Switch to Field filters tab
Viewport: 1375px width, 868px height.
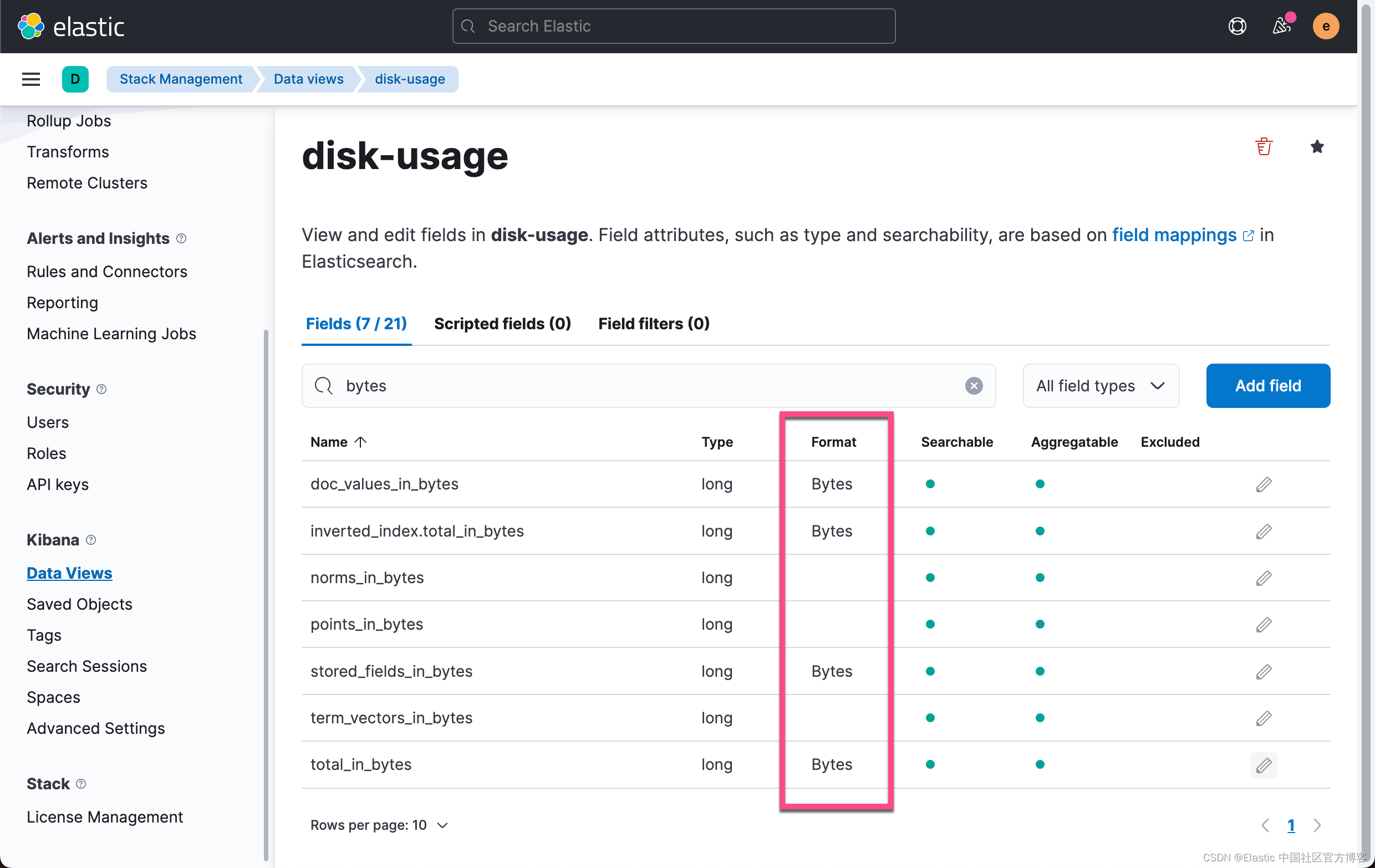pyautogui.click(x=653, y=324)
